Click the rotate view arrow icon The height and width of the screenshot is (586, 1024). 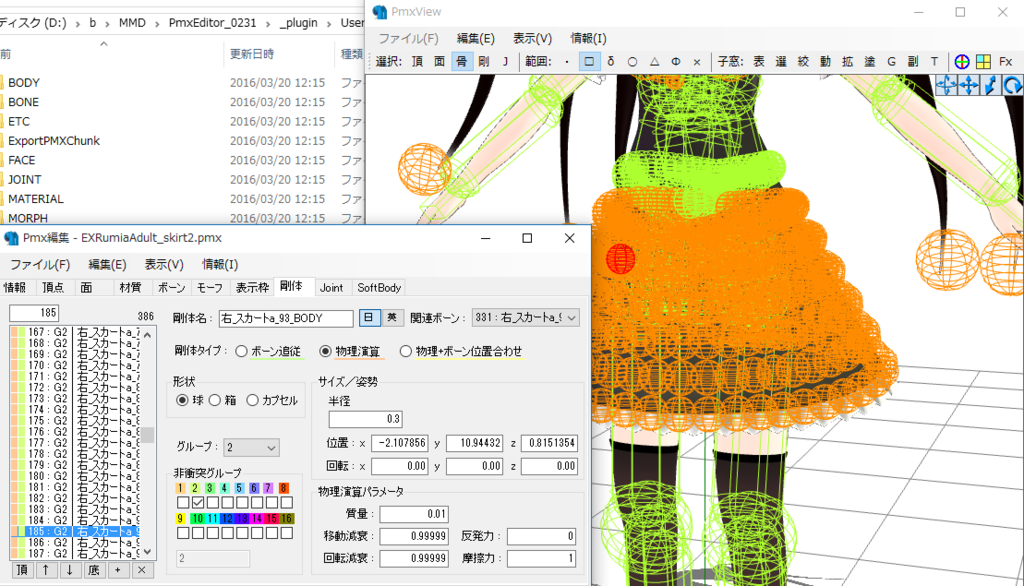[x=1013, y=86]
